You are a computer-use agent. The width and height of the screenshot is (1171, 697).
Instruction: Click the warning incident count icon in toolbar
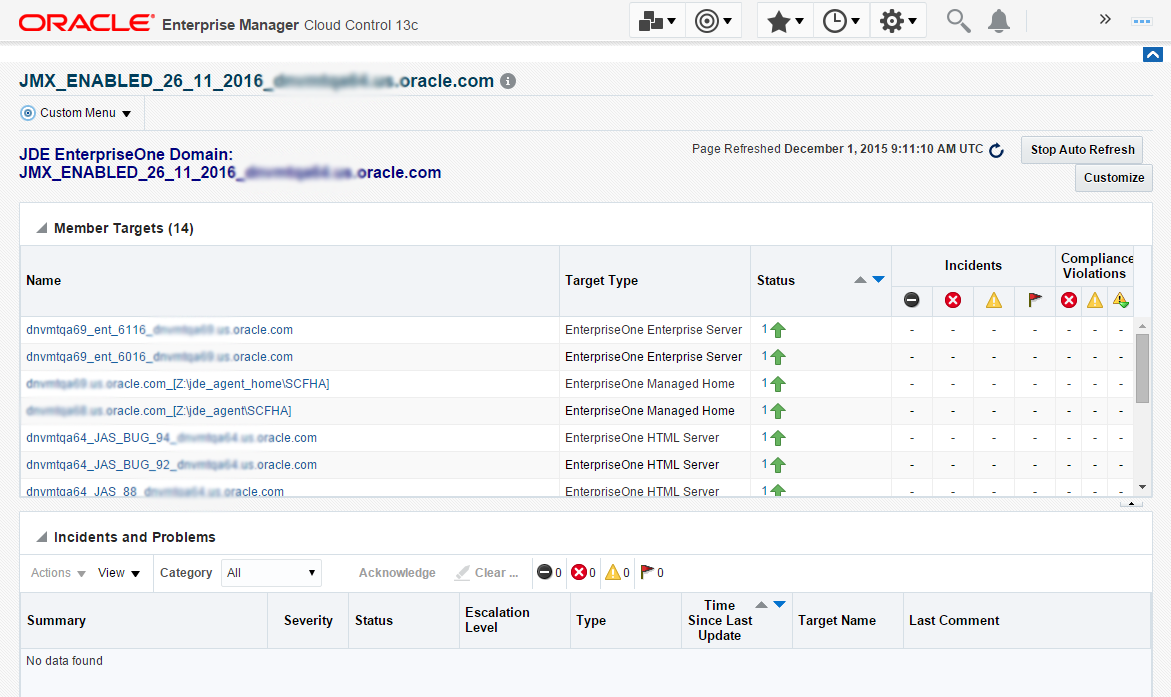pos(612,572)
